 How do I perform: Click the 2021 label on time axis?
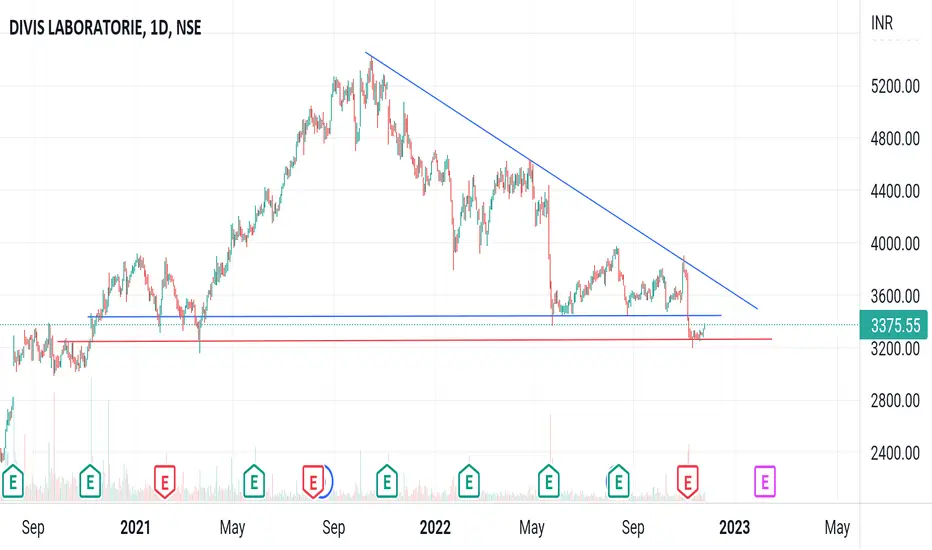[136, 527]
